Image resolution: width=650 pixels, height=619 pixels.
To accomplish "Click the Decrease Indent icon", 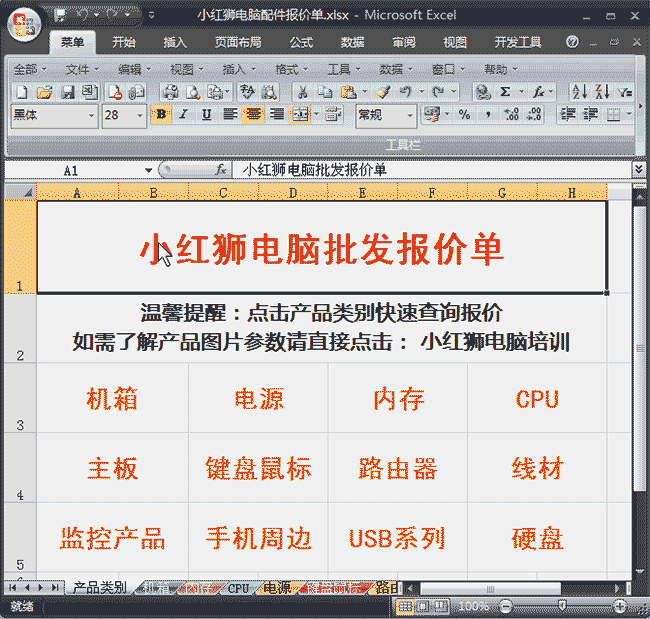I will 568,114.
